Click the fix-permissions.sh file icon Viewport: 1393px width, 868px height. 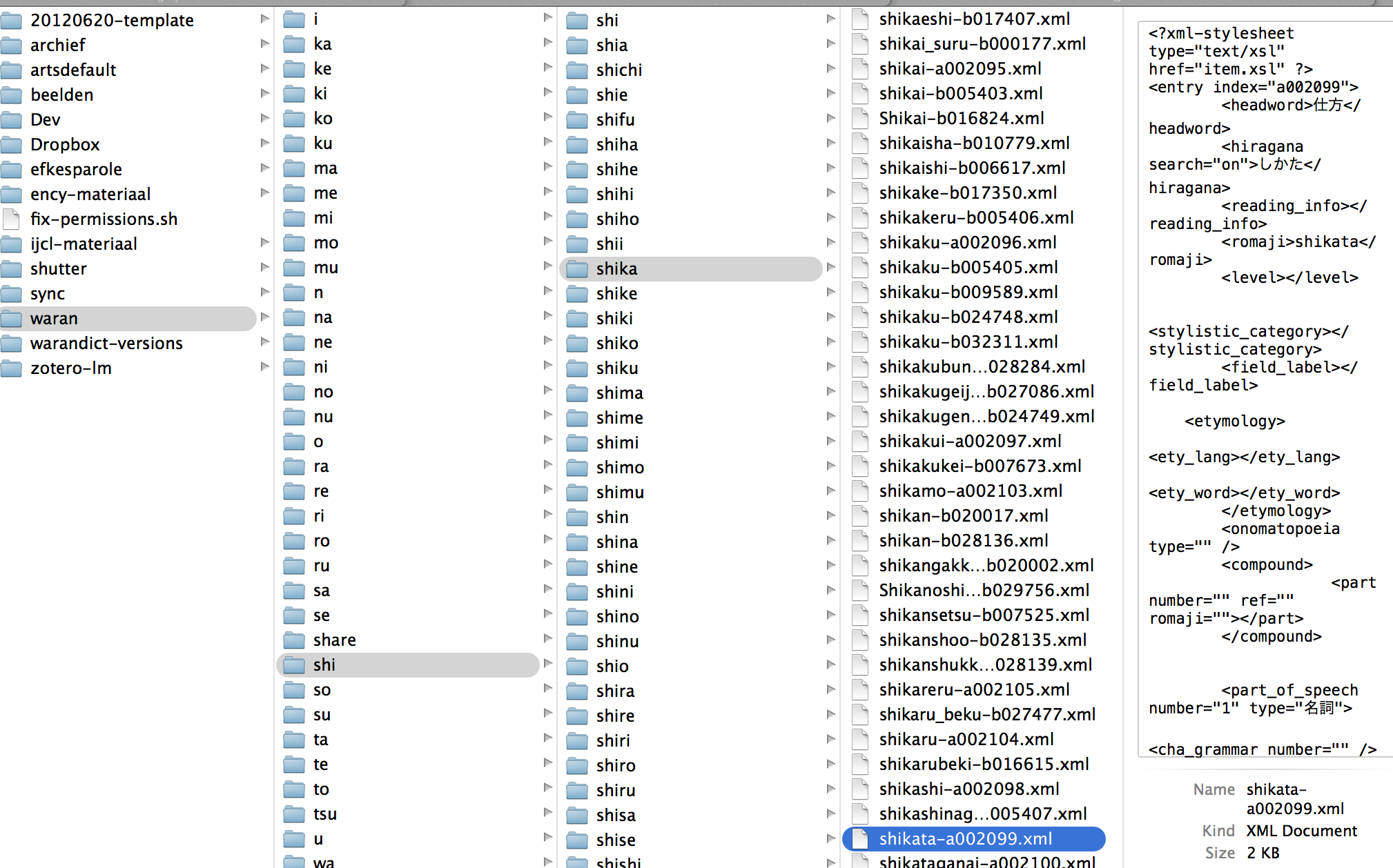point(12,219)
